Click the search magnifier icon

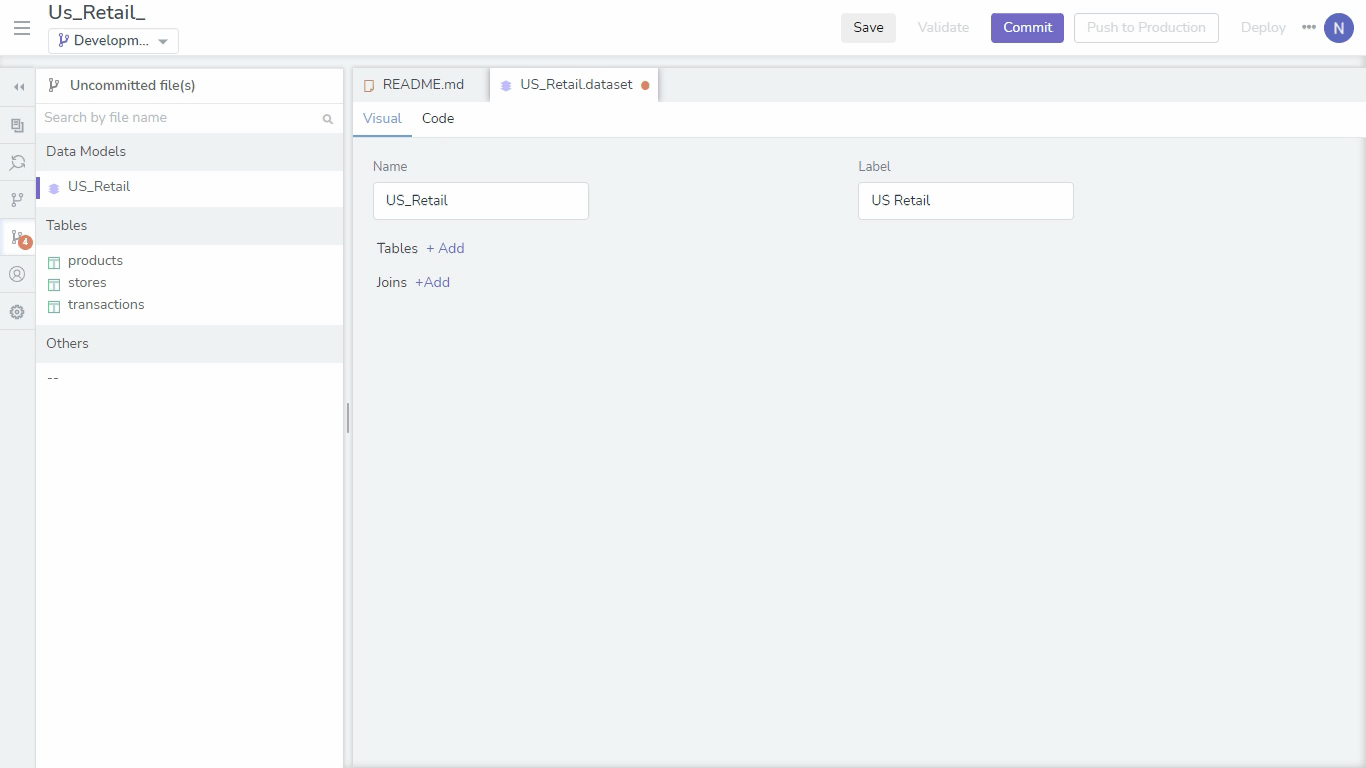[327, 119]
